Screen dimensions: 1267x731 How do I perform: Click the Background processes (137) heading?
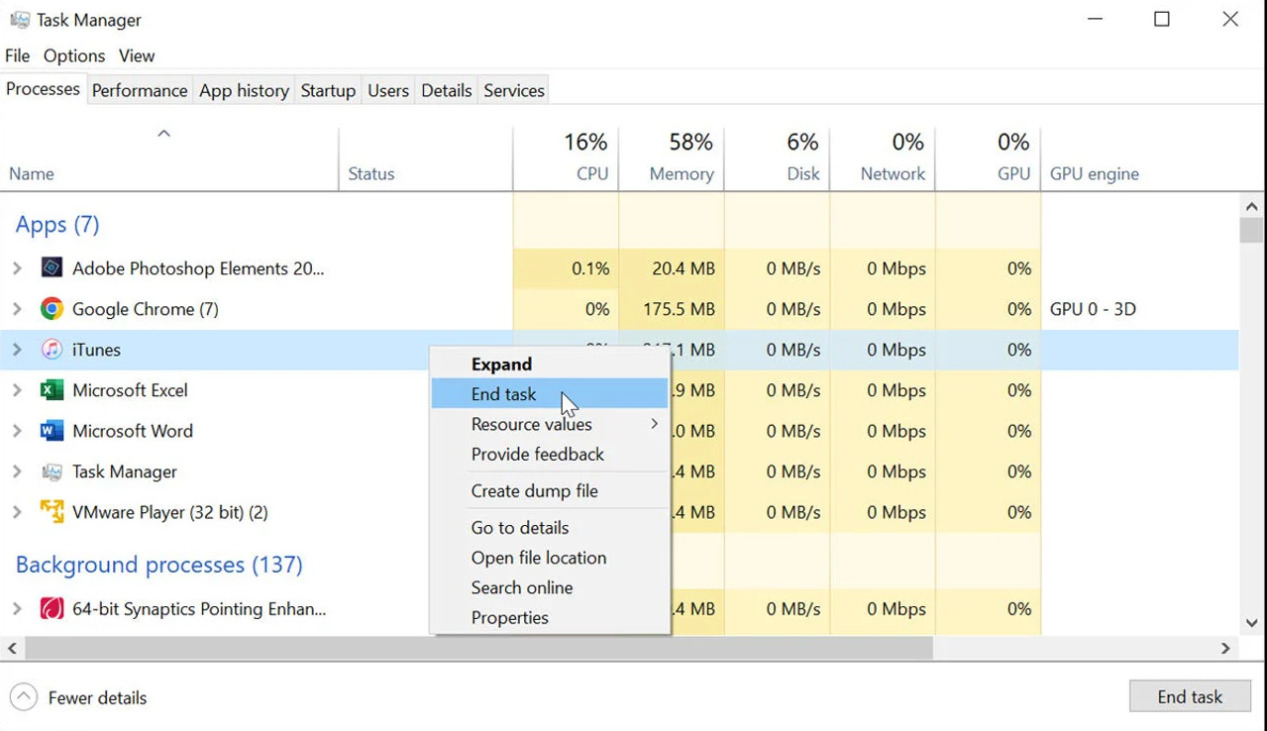tap(159, 564)
